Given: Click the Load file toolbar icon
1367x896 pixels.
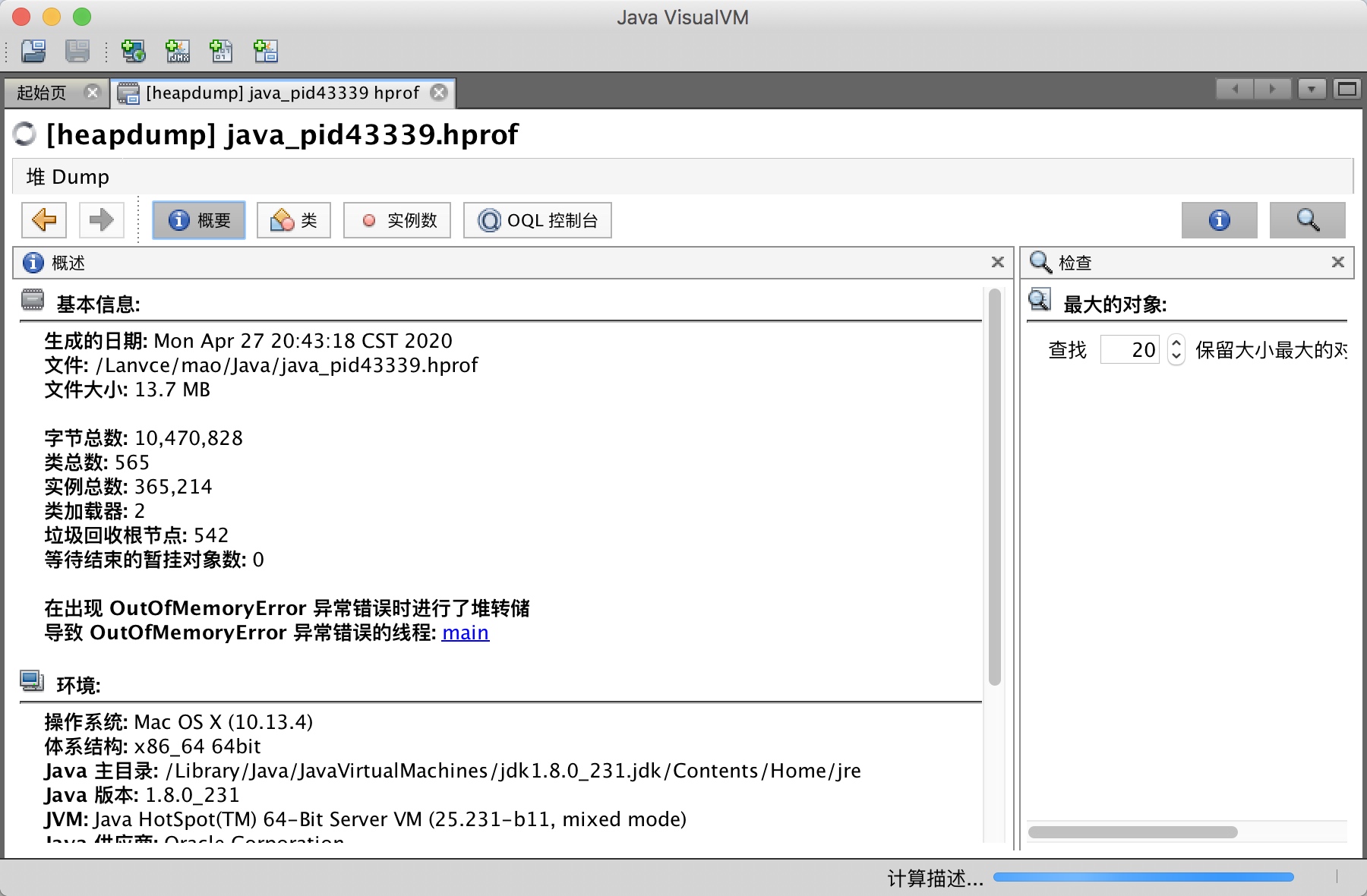Looking at the screenshot, I should (33, 51).
